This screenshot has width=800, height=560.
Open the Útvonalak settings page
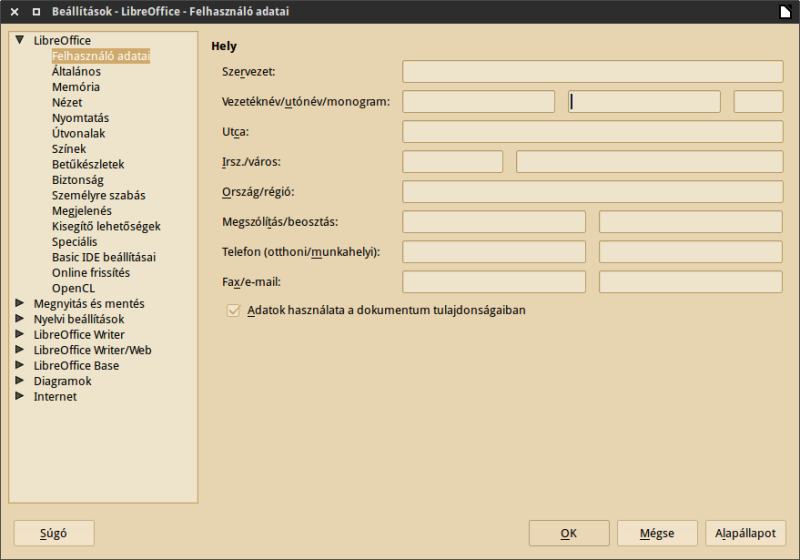pos(78,133)
